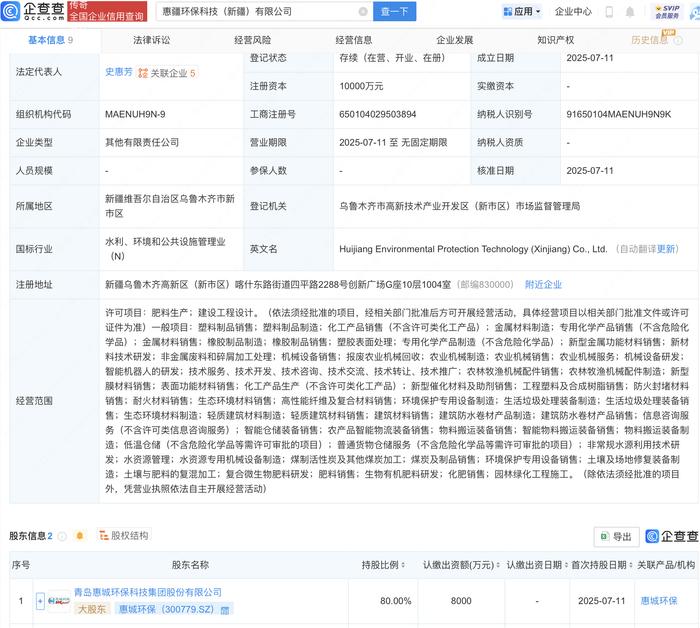Image resolution: width=700 pixels, height=628 pixels.
Task: Click the Qichacha logo icon
Action: [11, 11]
